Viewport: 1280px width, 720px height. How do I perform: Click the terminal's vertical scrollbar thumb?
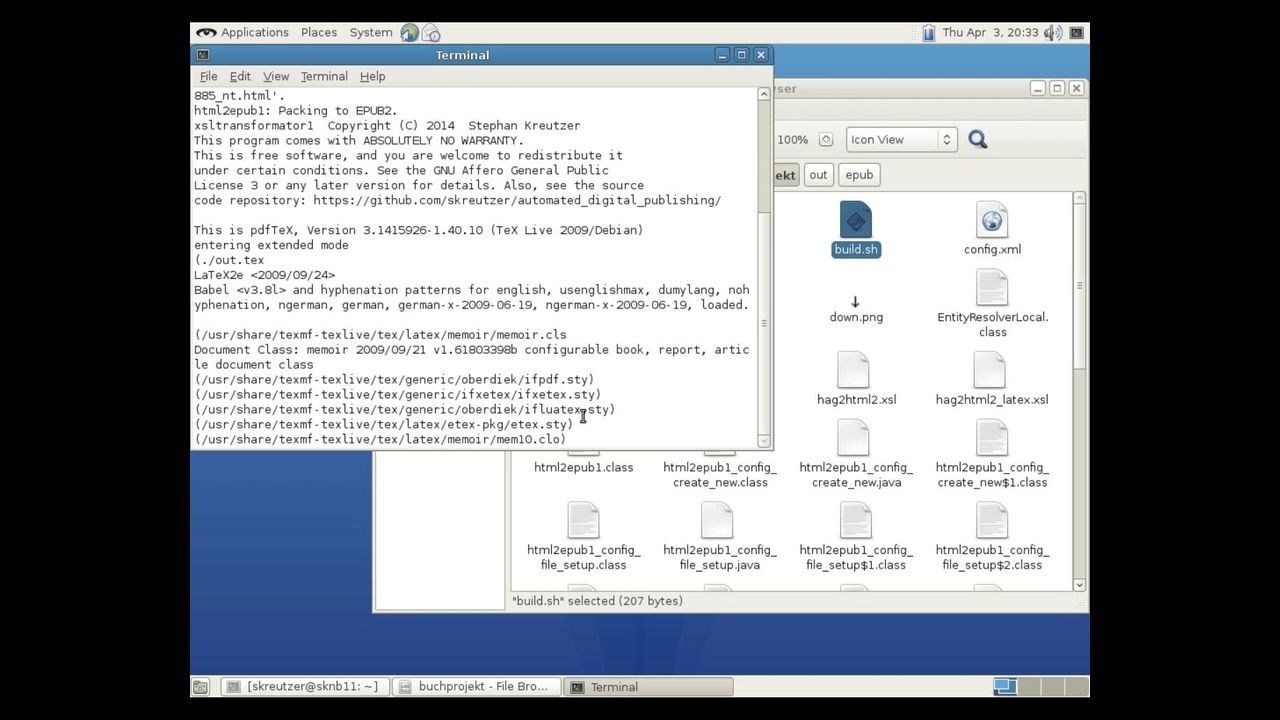point(764,322)
